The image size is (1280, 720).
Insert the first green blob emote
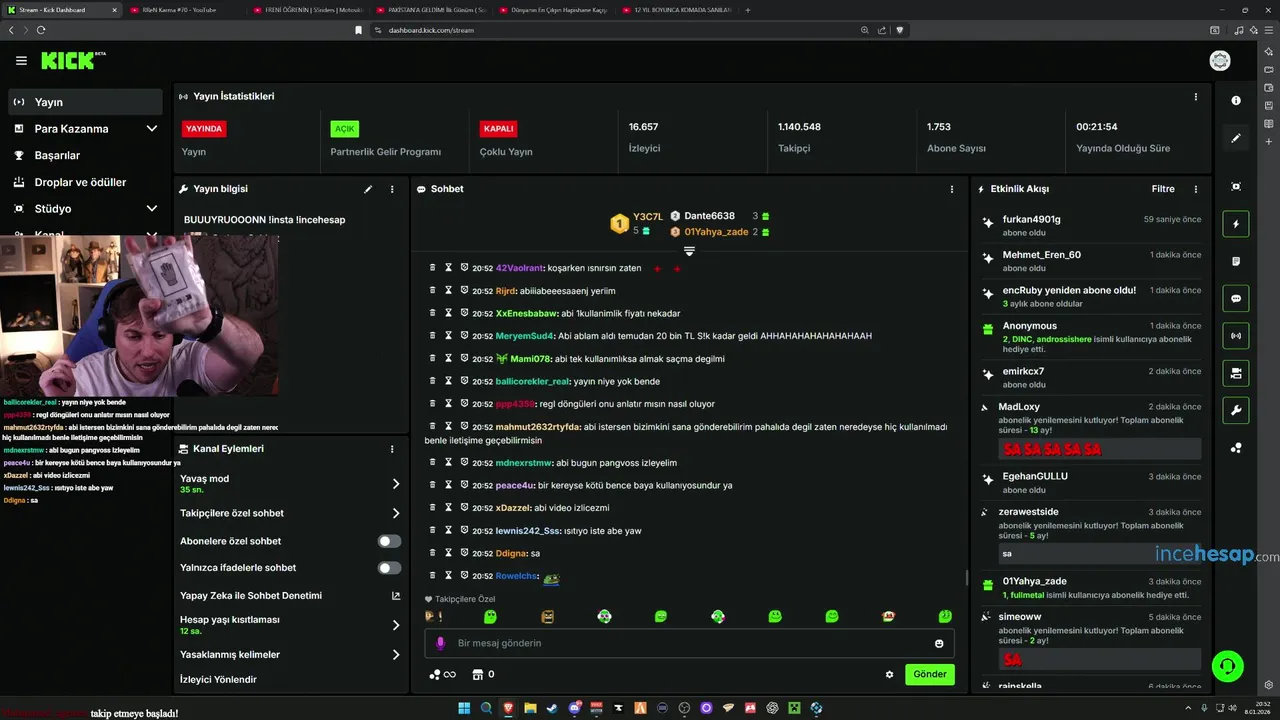point(490,617)
